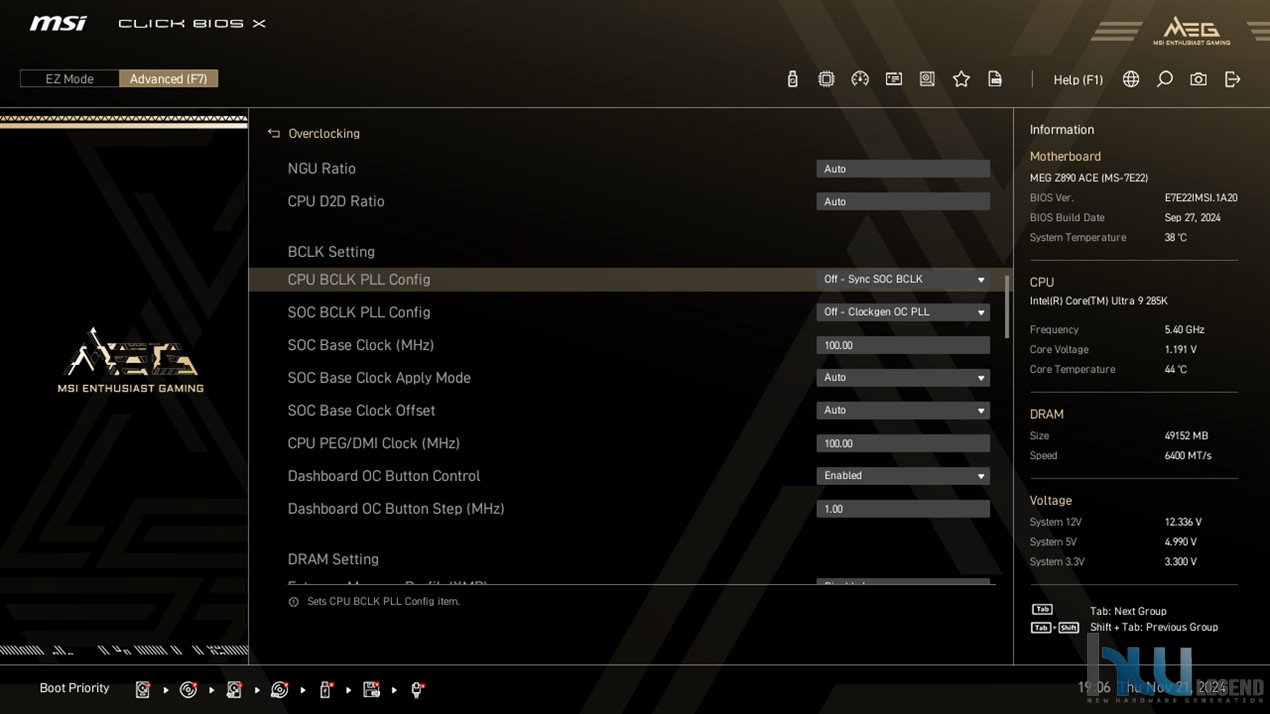Screen dimensions: 1270x714
Task: Open Help (F1)
Action: 1078,80
